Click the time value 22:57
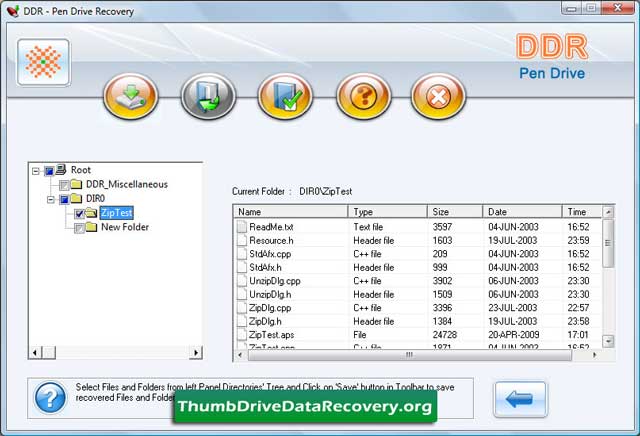Image resolution: width=640 pixels, height=436 pixels. (x=578, y=308)
